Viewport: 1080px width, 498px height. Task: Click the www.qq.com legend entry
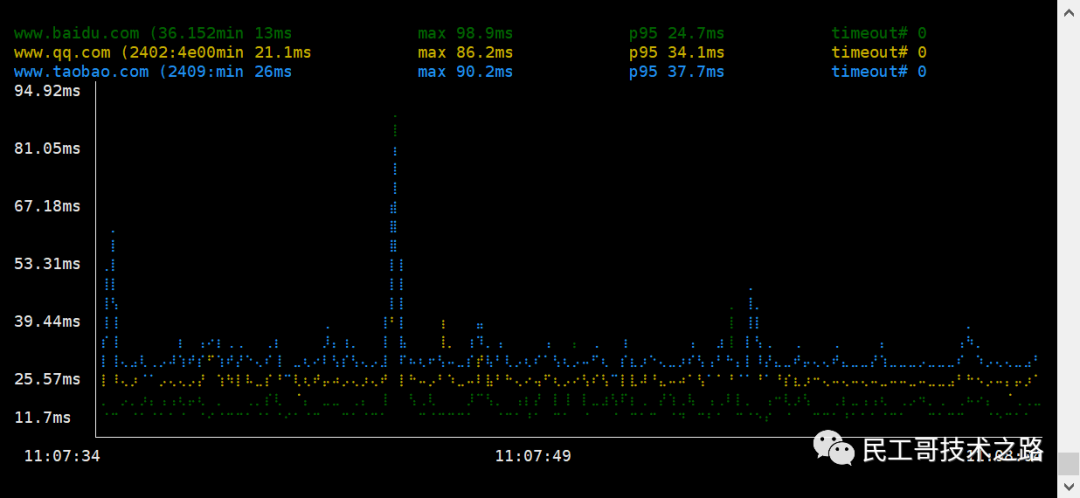[163, 52]
